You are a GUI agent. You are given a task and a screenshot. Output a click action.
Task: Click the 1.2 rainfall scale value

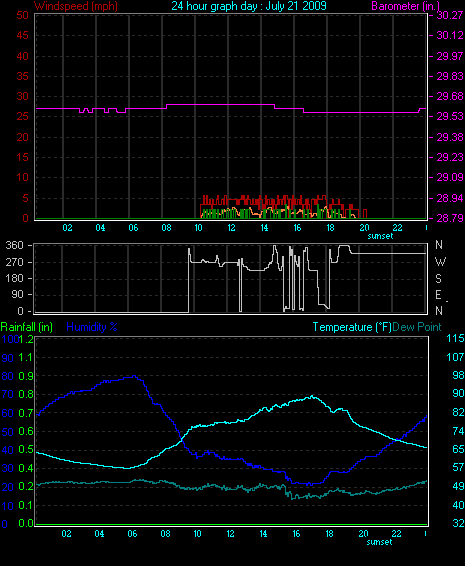coord(26,339)
